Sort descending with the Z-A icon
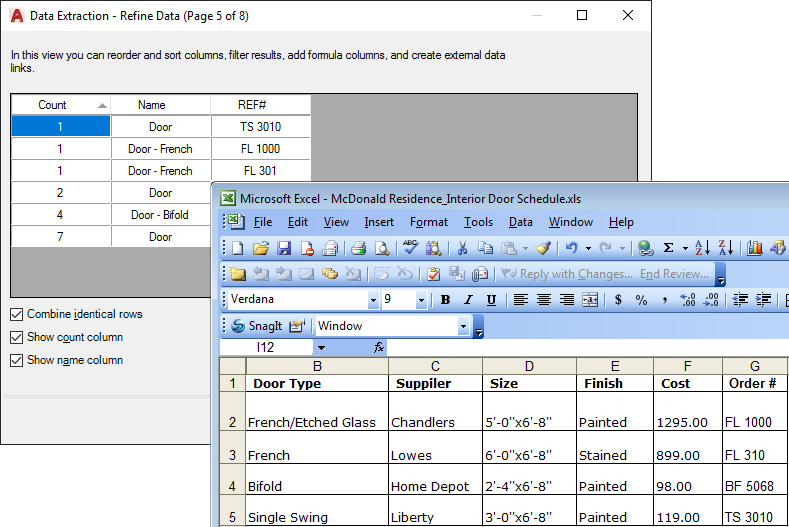 tap(726, 248)
